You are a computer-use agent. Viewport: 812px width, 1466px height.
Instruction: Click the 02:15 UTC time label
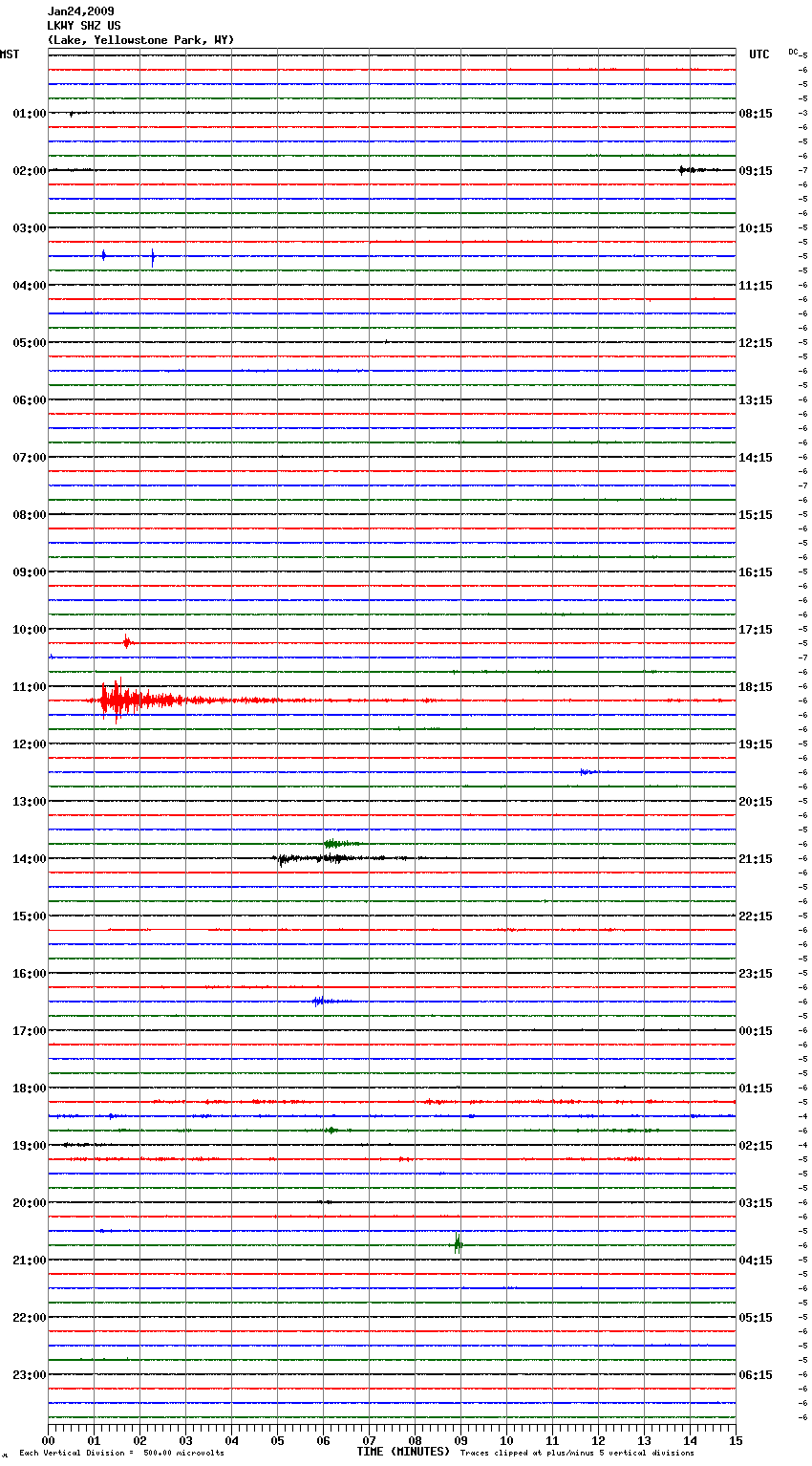point(756,1146)
